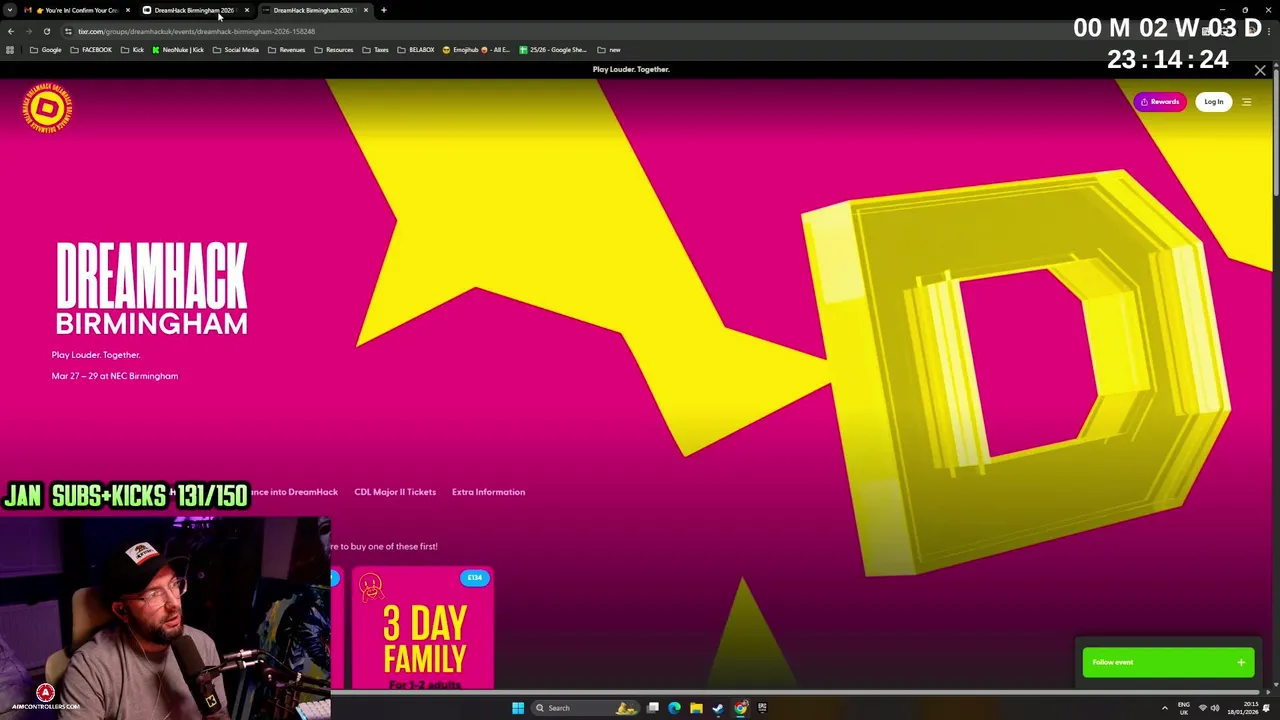Close the Play Louder banner with X
Image resolution: width=1280 pixels, height=720 pixels.
click(x=1260, y=70)
